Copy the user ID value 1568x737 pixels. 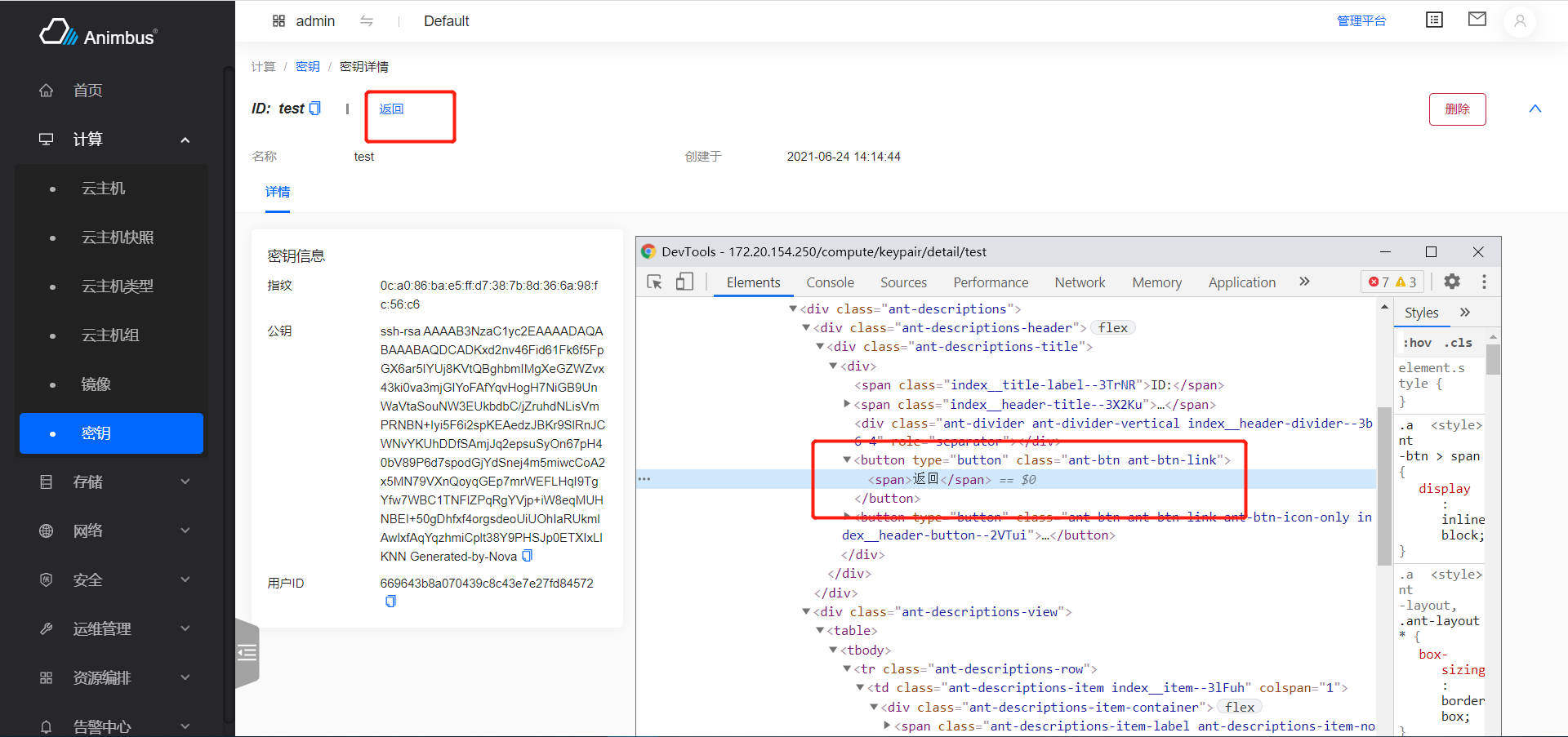[x=390, y=602]
